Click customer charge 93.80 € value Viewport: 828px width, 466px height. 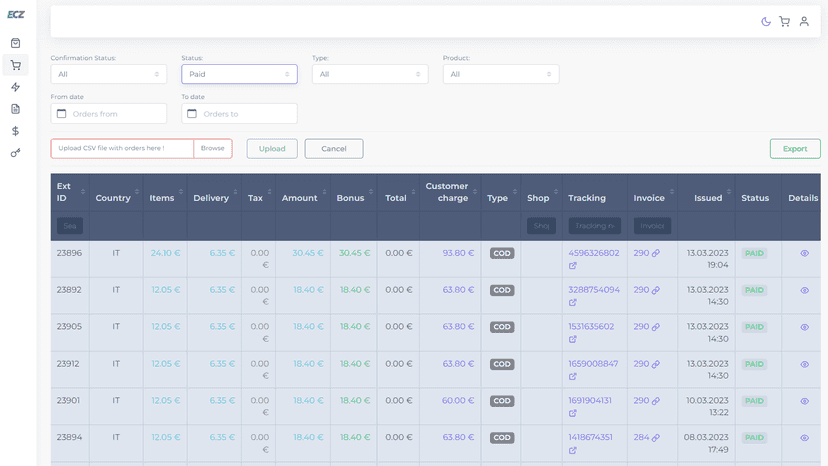[x=458, y=253]
